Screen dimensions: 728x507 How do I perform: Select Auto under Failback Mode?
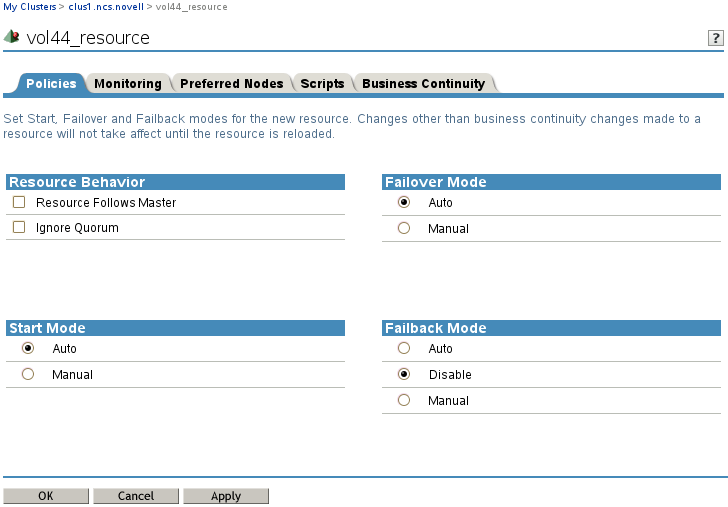click(x=404, y=348)
